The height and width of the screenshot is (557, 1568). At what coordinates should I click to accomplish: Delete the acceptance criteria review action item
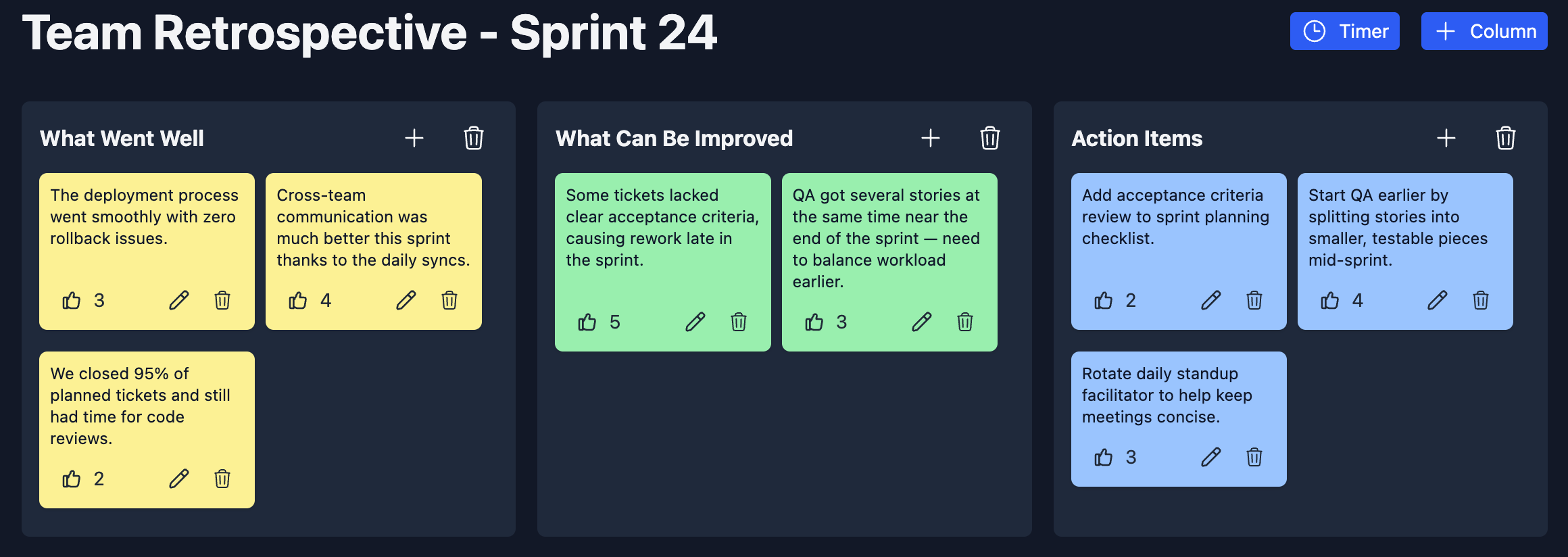point(1254,300)
